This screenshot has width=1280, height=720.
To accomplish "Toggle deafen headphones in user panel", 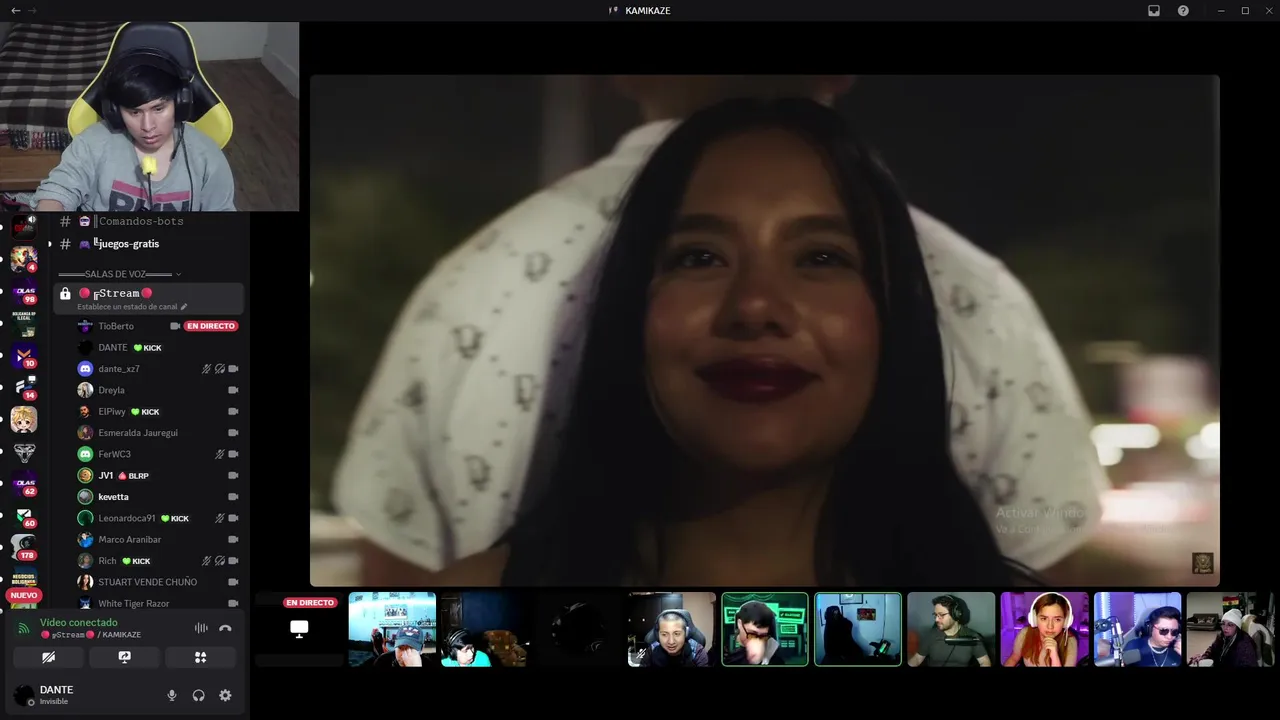I will point(198,695).
